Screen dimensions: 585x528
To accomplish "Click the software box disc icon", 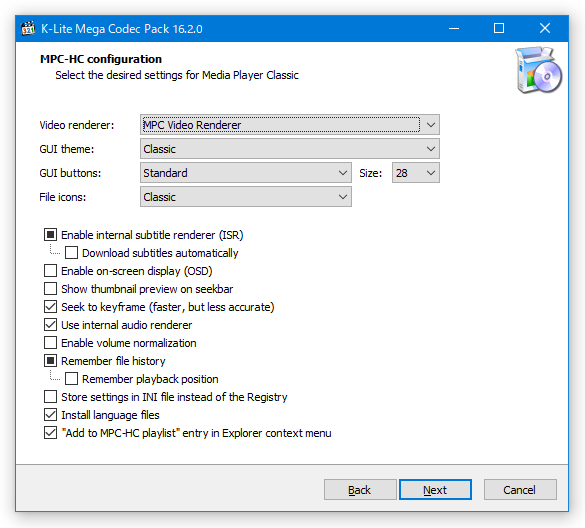I will [539, 70].
